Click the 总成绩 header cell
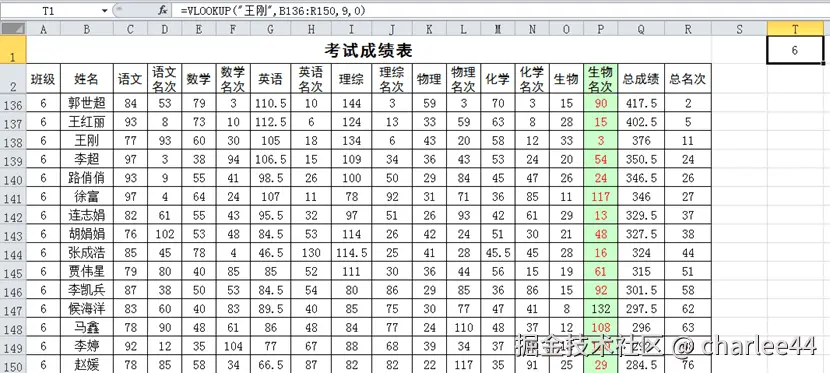The width and height of the screenshot is (830, 373). 641,79
